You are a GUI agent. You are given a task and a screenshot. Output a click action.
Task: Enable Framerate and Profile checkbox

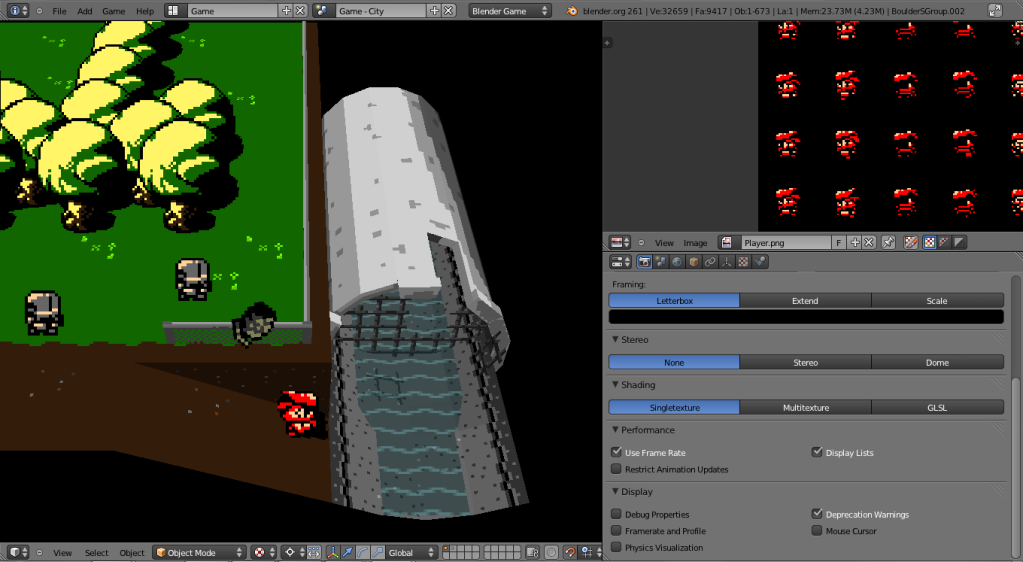click(x=616, y=531)
